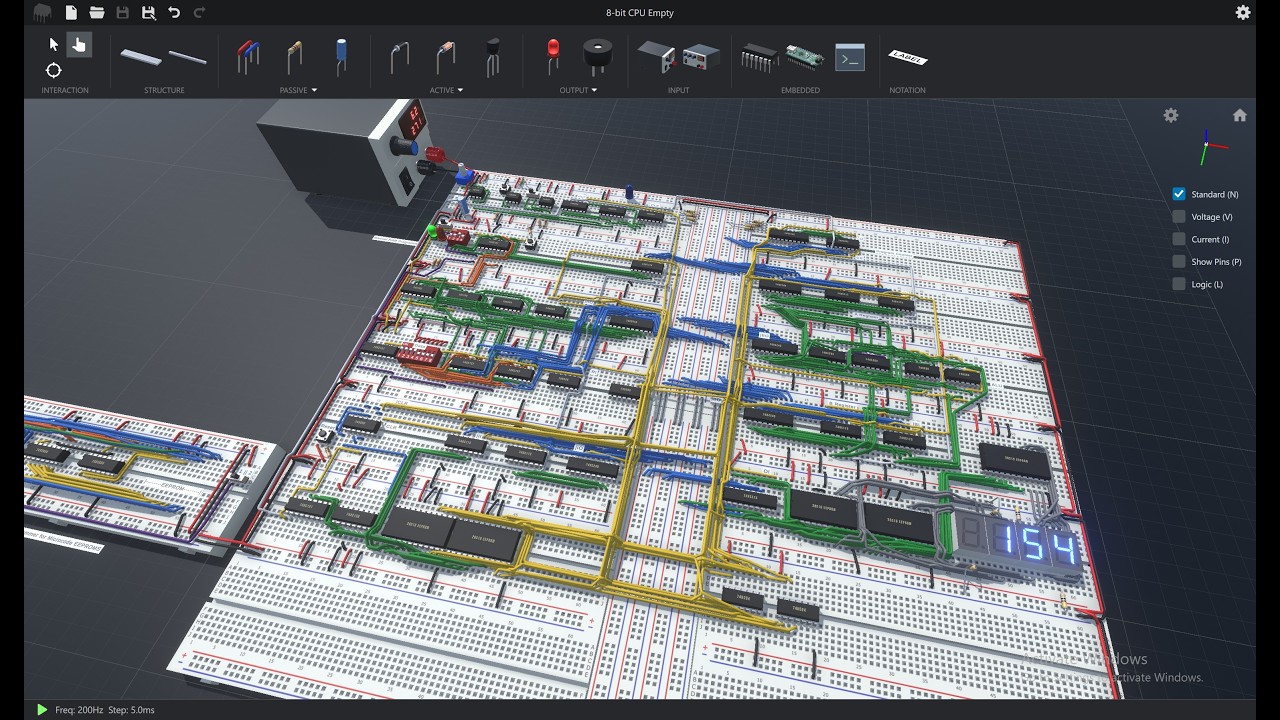Click the reset camera home icon

click(1239, 116)
